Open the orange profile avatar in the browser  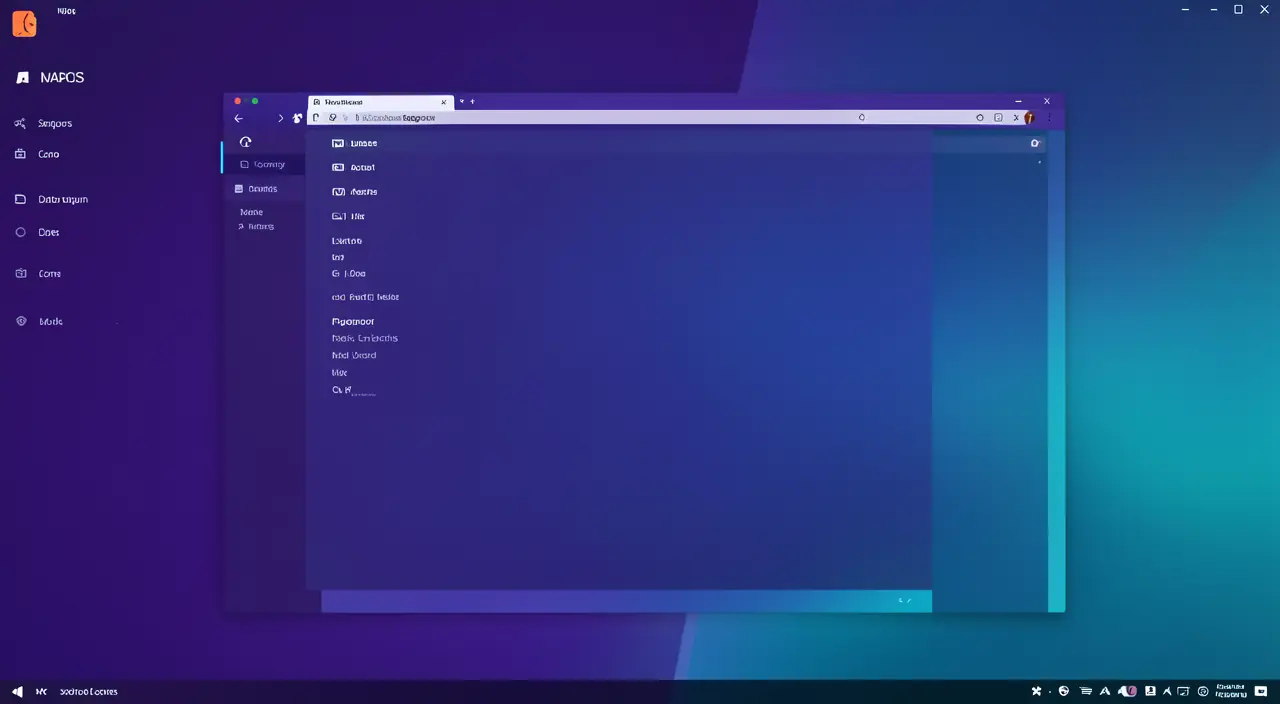pos(1029,118)
